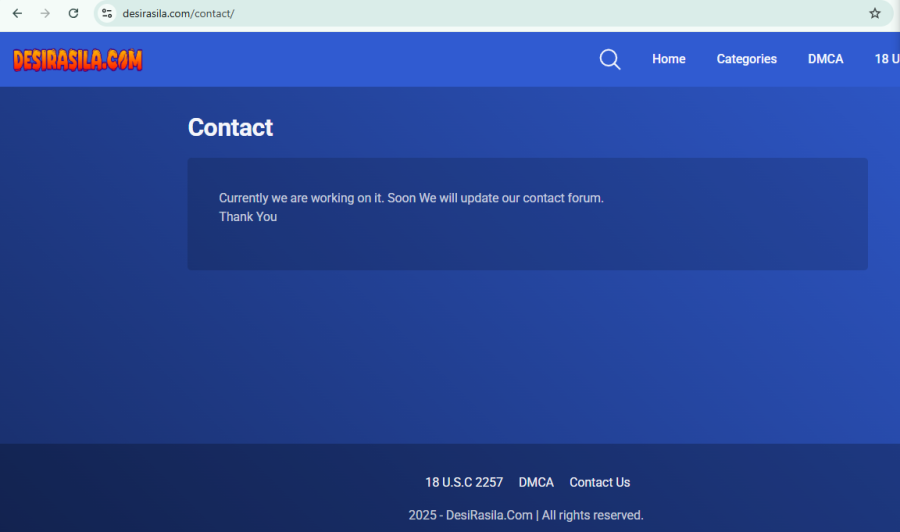Viewport: 900px width, 532px height.
Task: Open the Categories menu item
Action: pos(746,59)
